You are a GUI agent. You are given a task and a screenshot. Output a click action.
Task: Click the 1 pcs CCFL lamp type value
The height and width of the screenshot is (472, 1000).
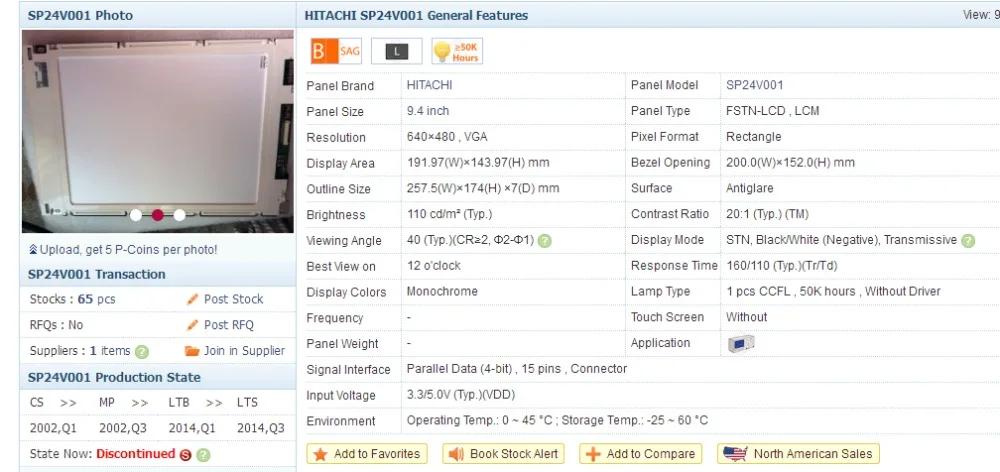tap(833, 291)
